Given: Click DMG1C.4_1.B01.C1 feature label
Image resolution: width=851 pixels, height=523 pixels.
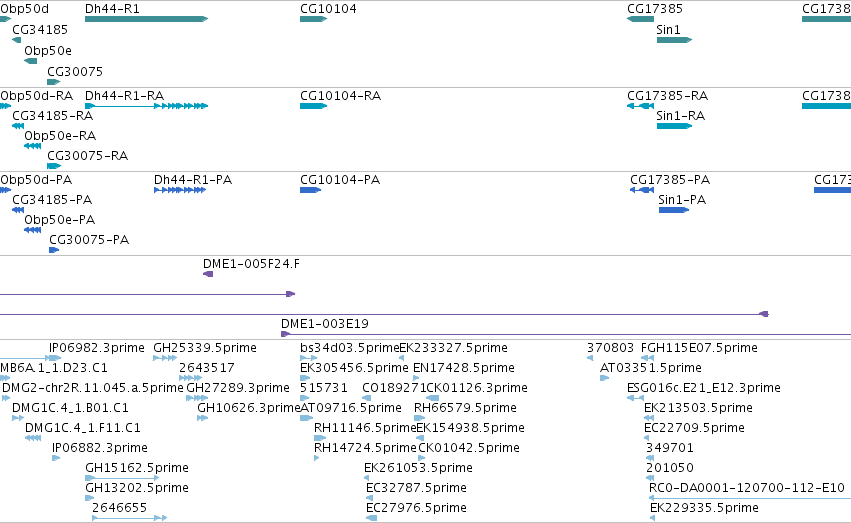Looking at the screenshot, I should pyautogui.click(x=70, y=408).
